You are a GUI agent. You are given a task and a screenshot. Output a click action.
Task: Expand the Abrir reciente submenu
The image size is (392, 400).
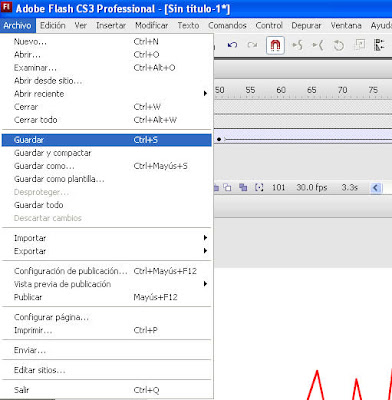pos(107,94)
